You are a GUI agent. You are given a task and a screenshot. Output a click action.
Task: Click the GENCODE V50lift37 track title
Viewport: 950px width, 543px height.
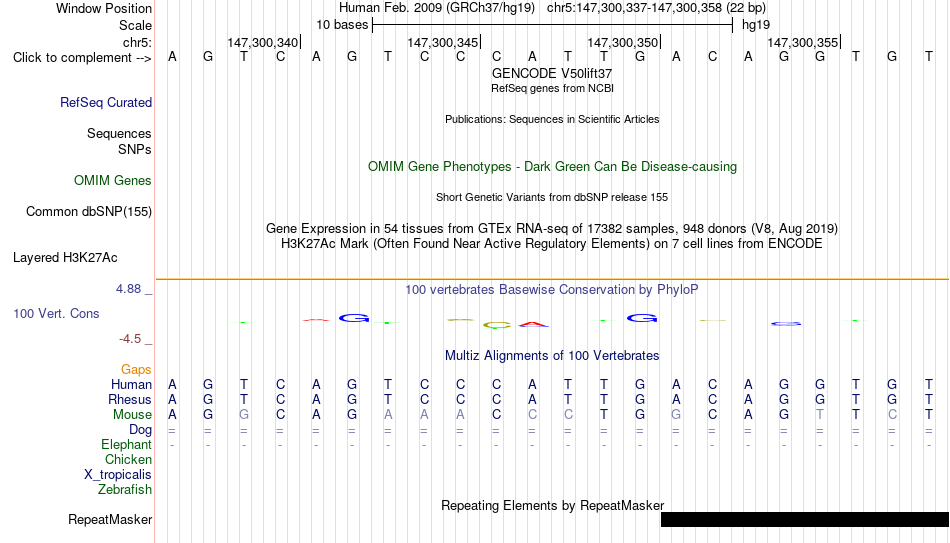pos(552,73)
